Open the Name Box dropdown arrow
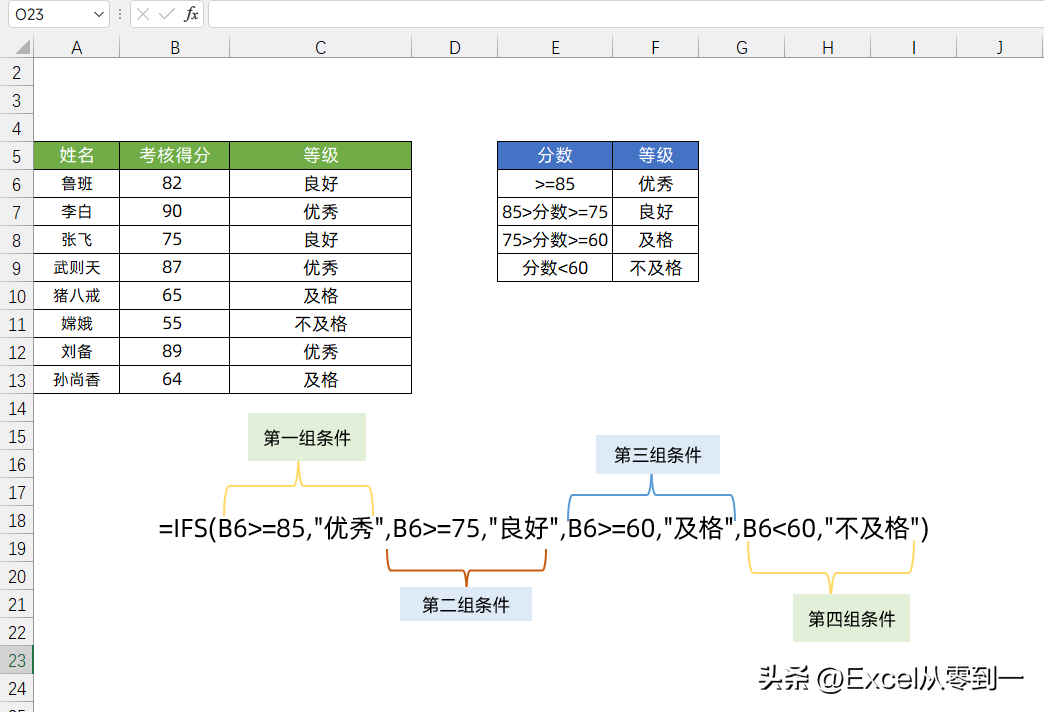Viewport: 1044px width, 712px height. 99,14
